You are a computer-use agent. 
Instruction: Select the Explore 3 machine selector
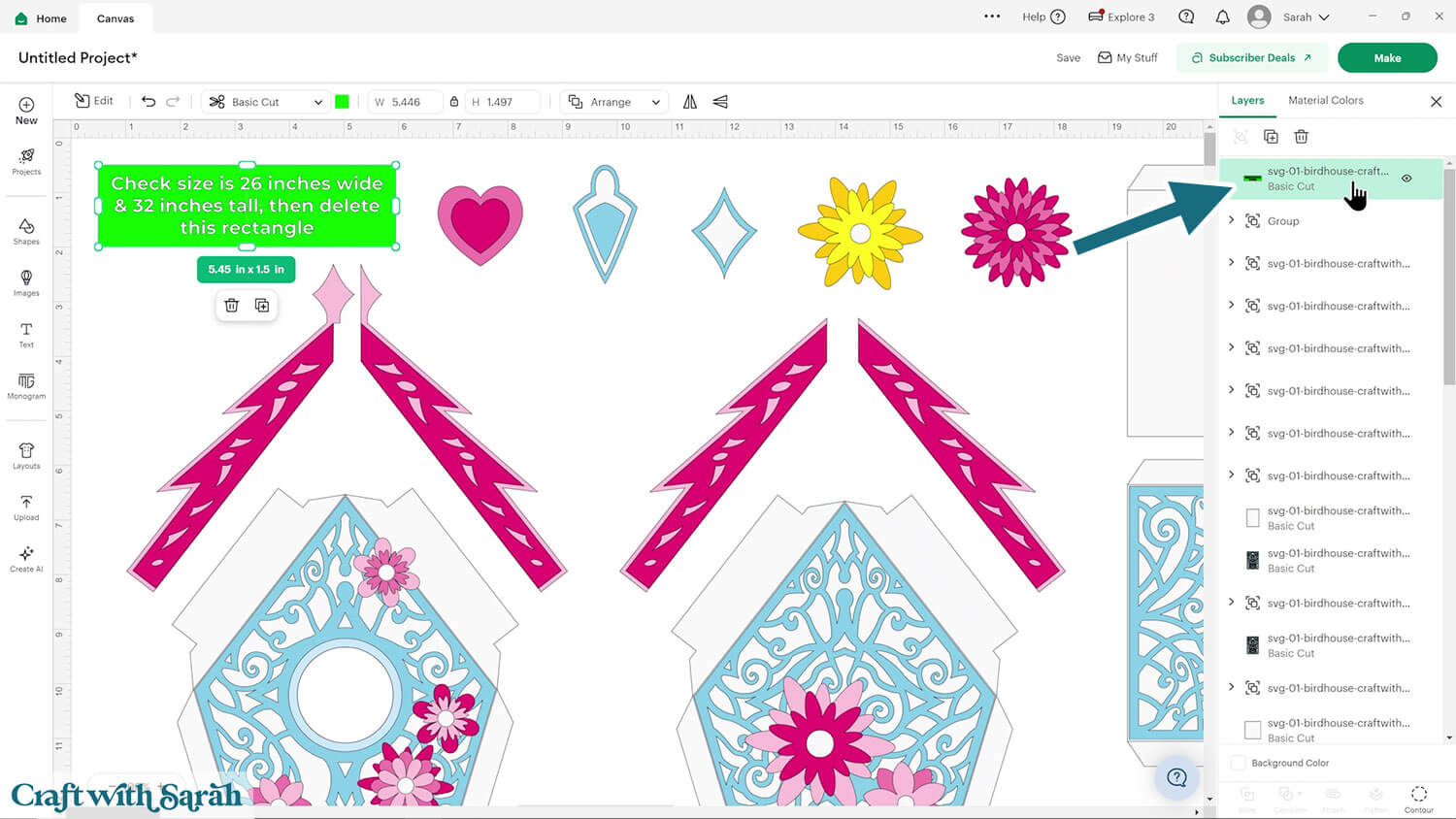1121,16
